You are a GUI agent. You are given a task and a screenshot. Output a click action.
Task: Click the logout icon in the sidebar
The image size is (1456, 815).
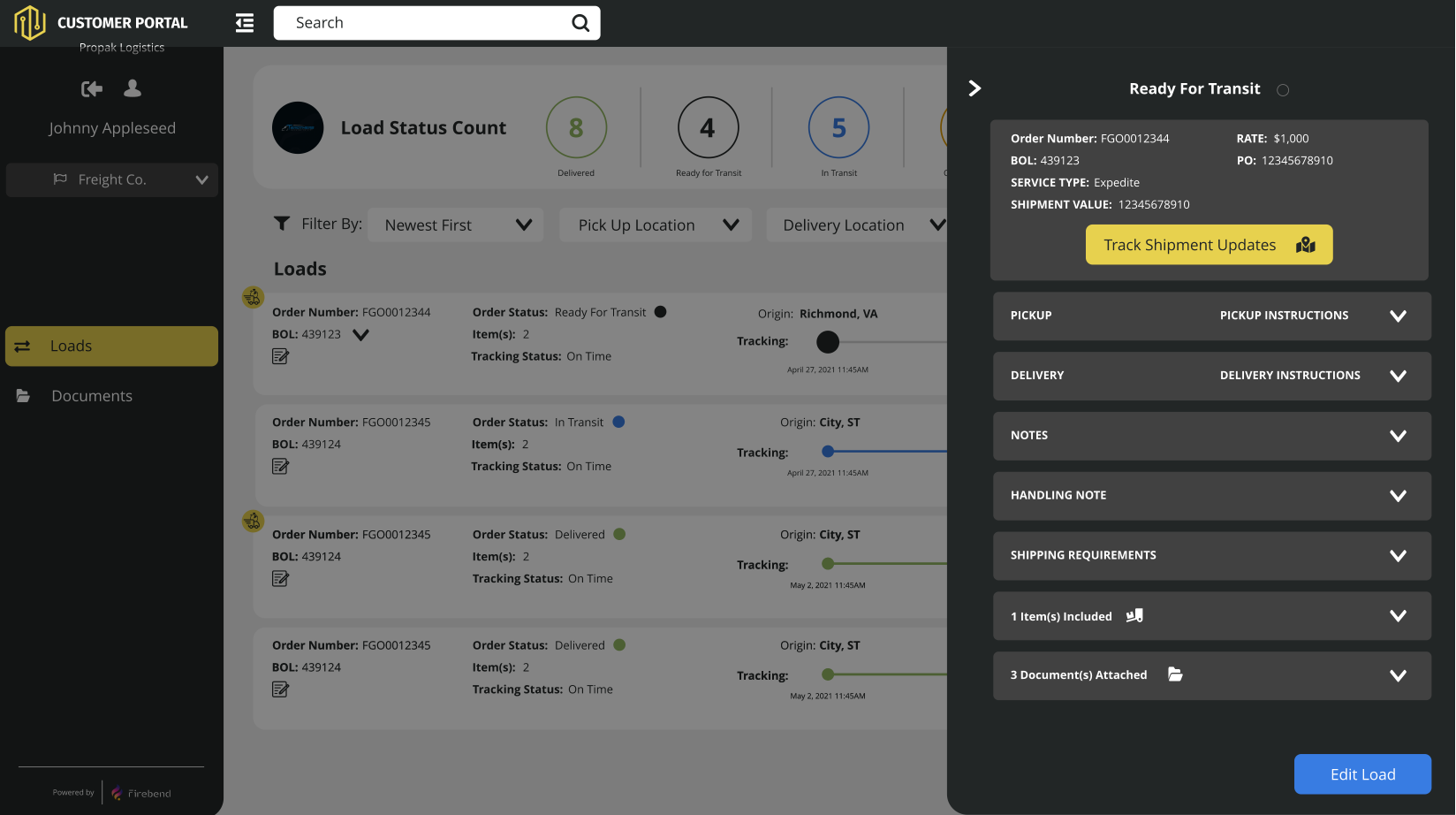click(x=91, y=88)
